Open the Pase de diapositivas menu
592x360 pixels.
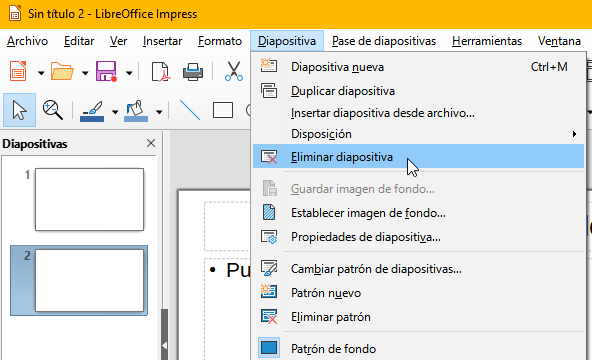pyautogui.click(x=384, y=41)
